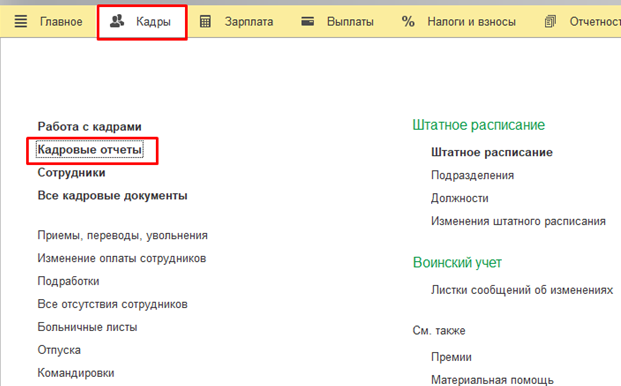Open the Налоги и взносы section
Viewport: 621px width, 386px height.
(x=471, y=21)
